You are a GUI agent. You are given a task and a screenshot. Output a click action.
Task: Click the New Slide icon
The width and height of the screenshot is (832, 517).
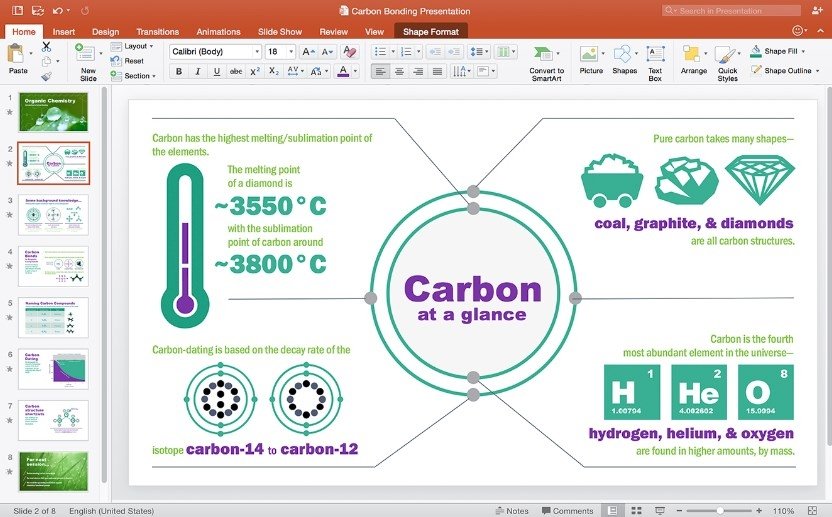[85, 52]
